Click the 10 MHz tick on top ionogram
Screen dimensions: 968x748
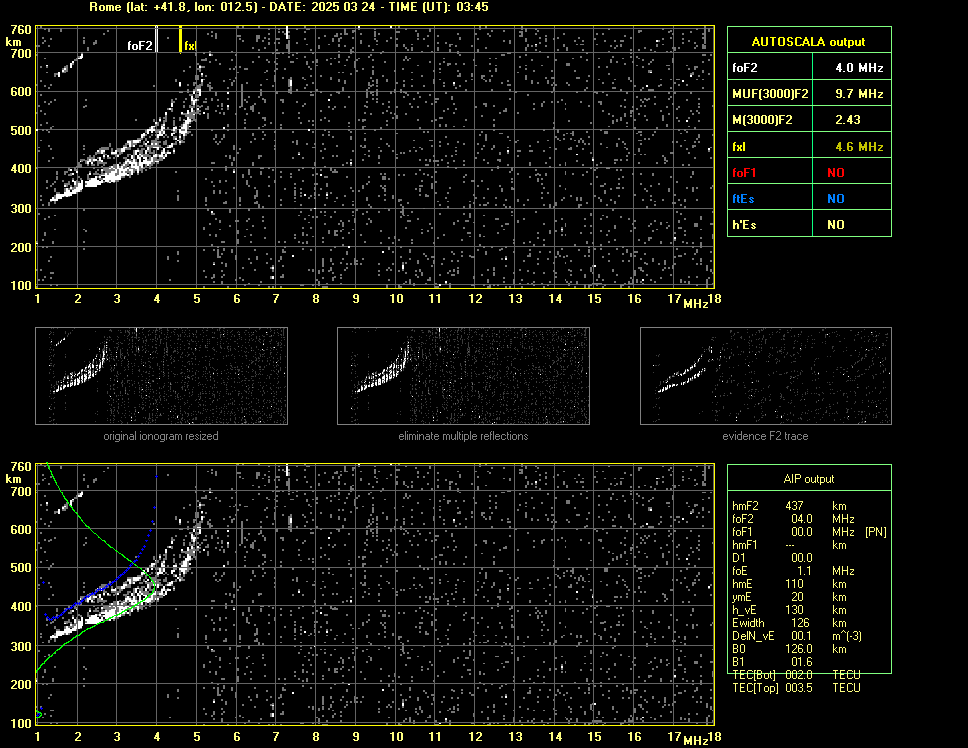point(396,299)
